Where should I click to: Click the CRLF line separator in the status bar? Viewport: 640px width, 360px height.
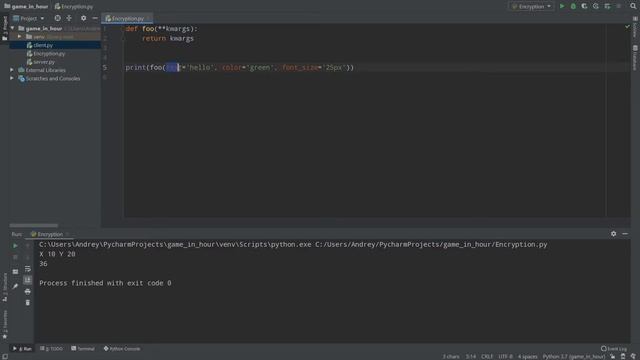487,356
